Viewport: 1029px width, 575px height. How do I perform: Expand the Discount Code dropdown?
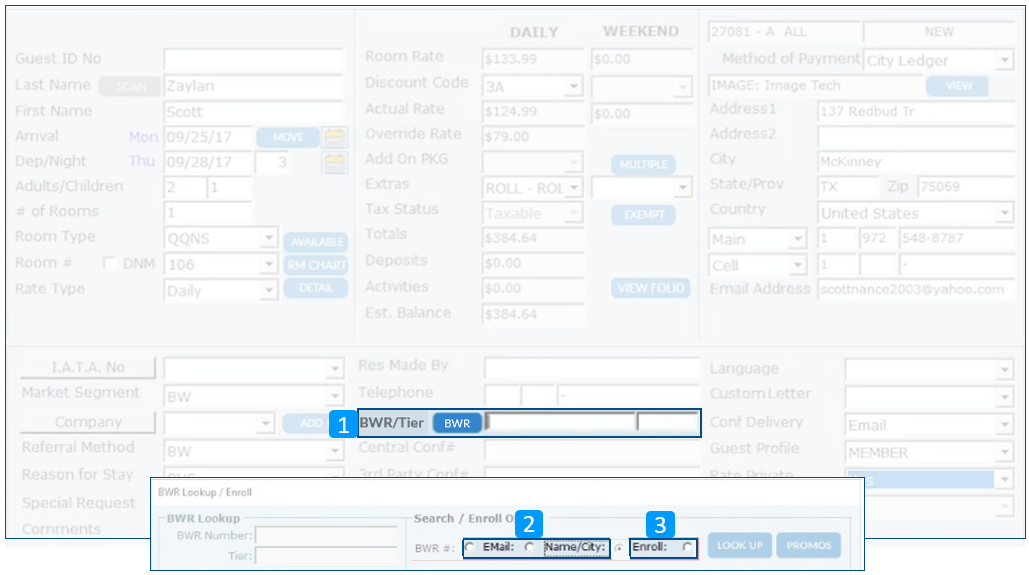click(573, 88)
